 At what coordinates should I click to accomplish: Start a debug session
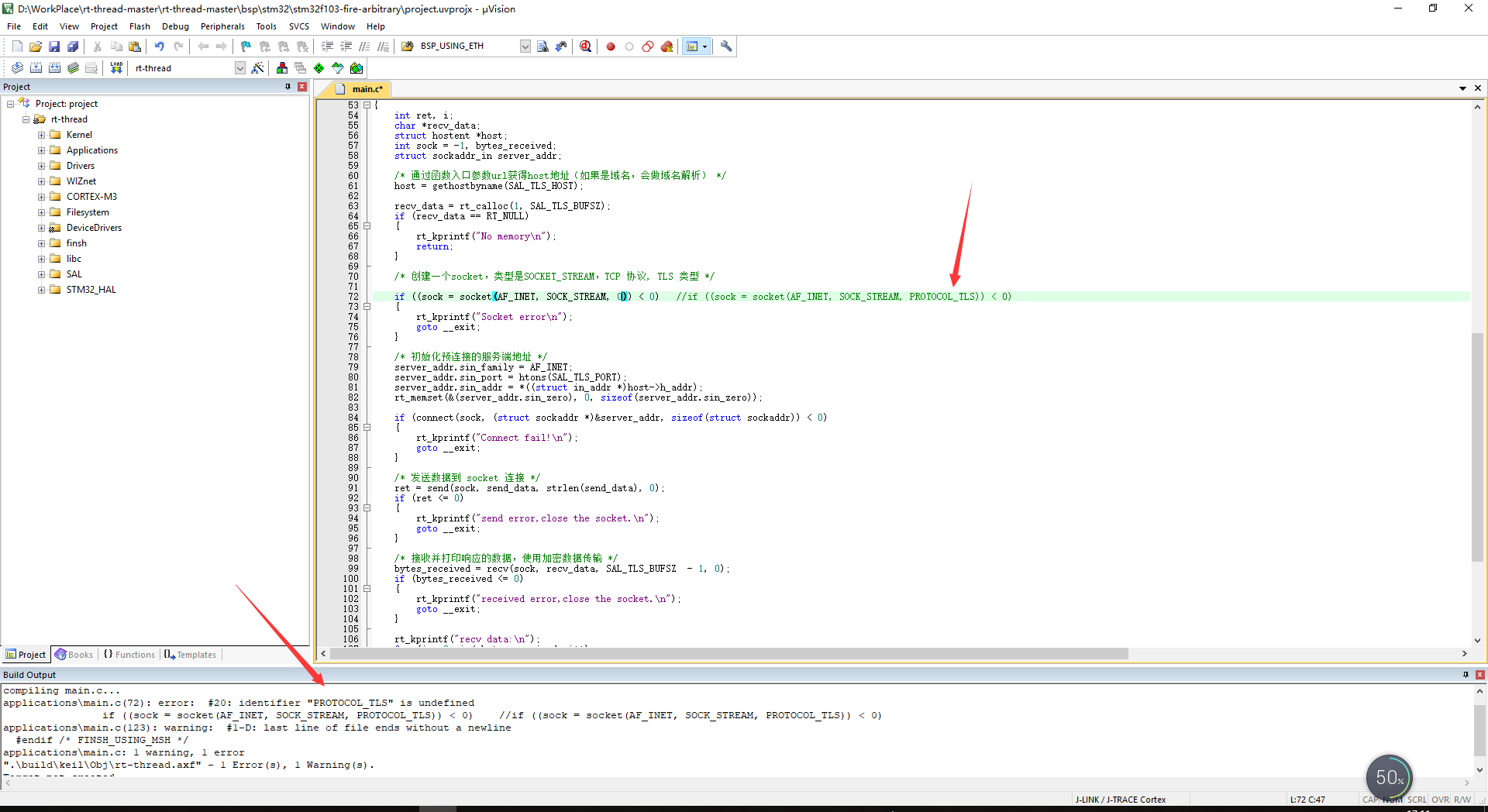pos(585,46)
